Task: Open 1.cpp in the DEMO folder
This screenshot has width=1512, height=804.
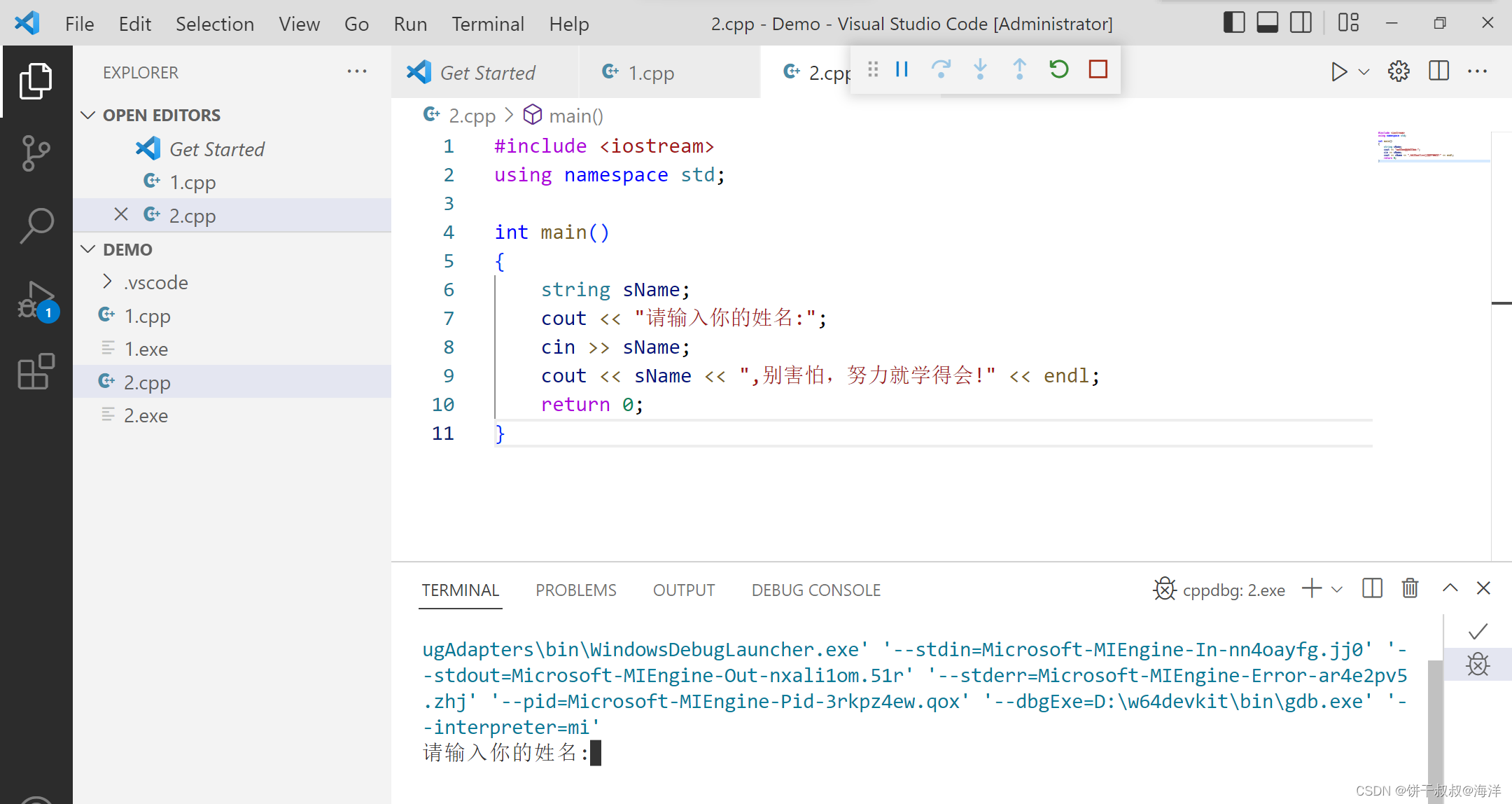Action: tap(231, 316)
